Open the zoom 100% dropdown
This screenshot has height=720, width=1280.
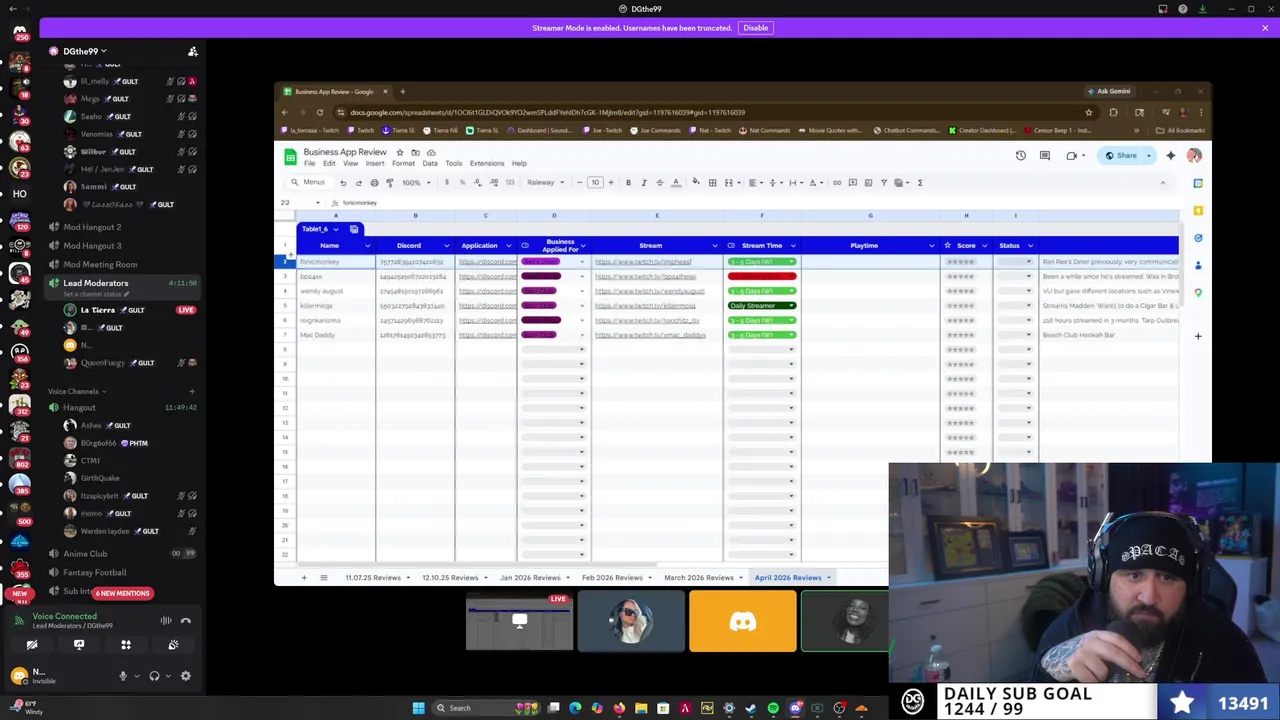[414, 183]
